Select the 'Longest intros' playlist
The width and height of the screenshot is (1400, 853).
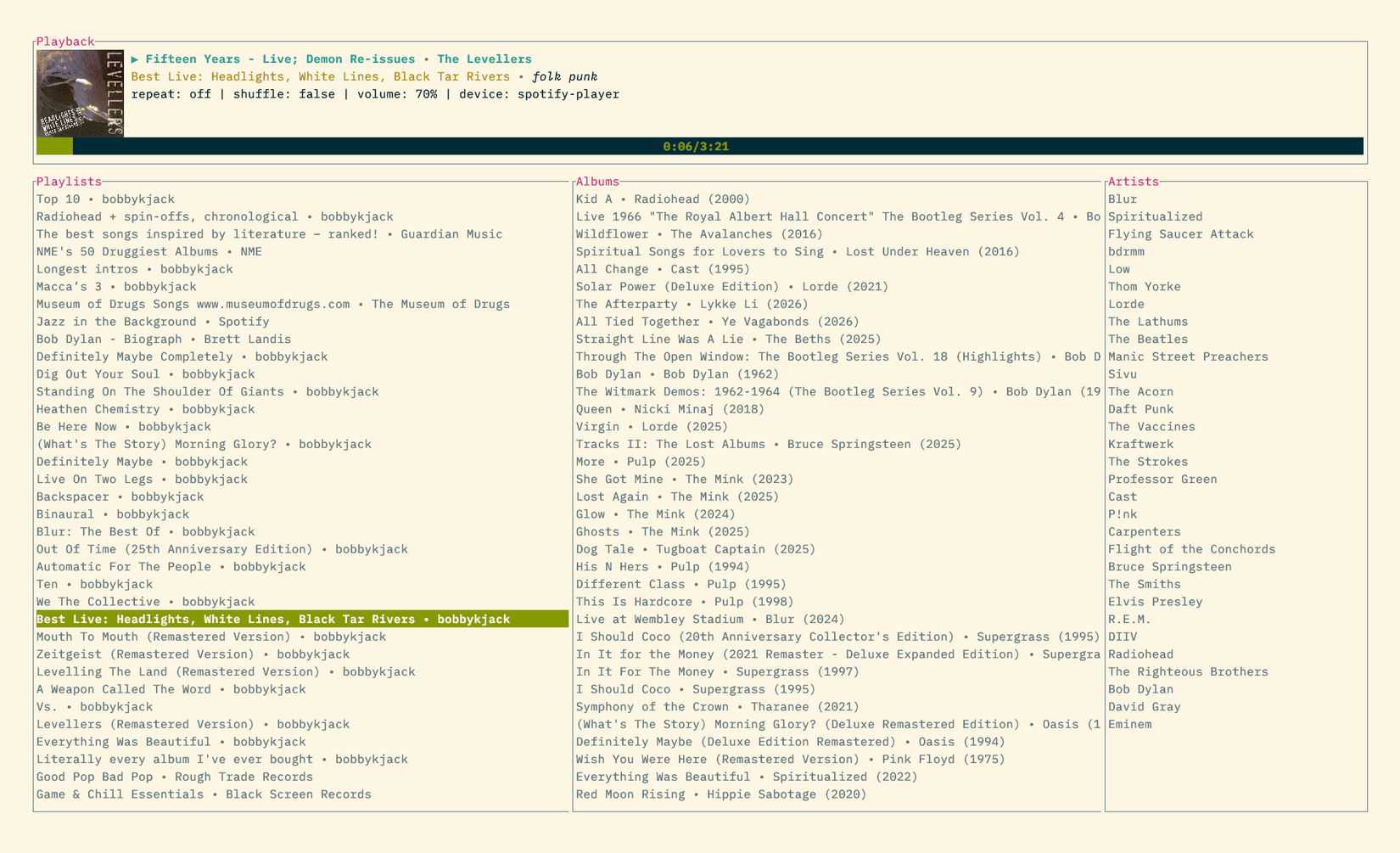coord(135,269)
